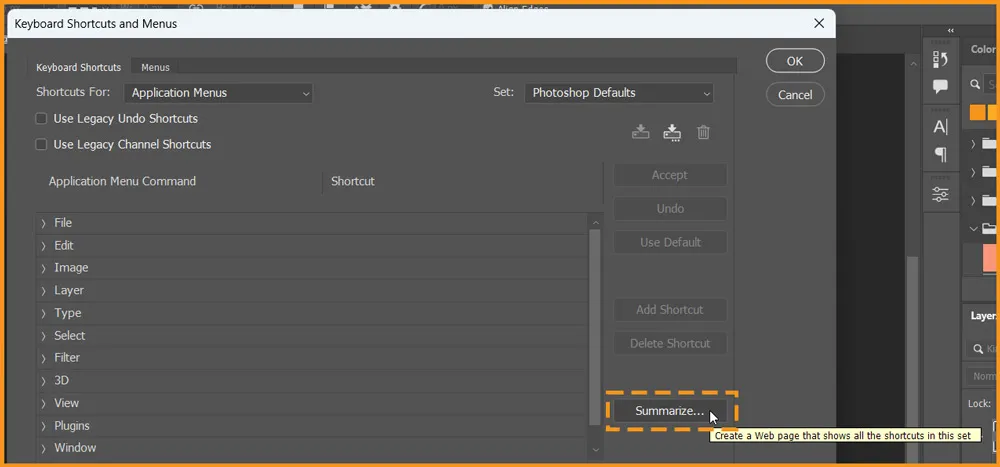This screenshot has height=467, width=1000.
Task: Open the Paragraph panel icon
Action: [940, 155]
